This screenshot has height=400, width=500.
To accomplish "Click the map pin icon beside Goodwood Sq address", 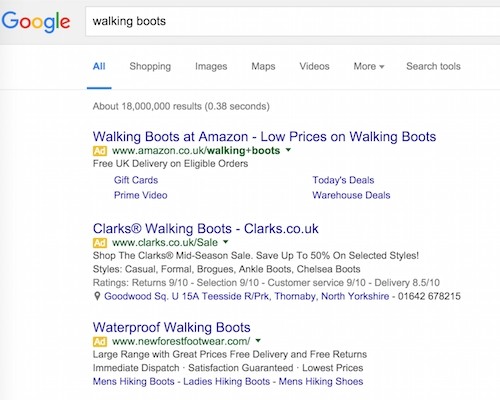I will click(97, 296).
